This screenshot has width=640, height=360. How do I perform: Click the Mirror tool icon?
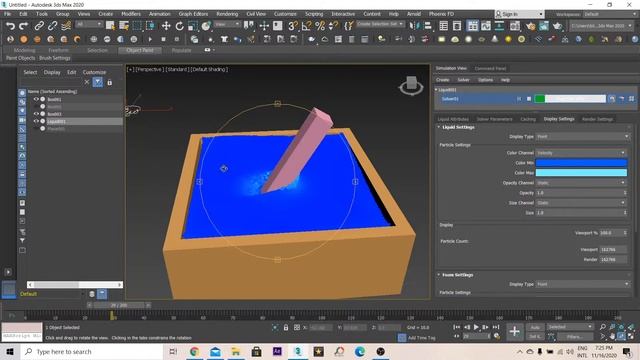(x=414, y=26)
